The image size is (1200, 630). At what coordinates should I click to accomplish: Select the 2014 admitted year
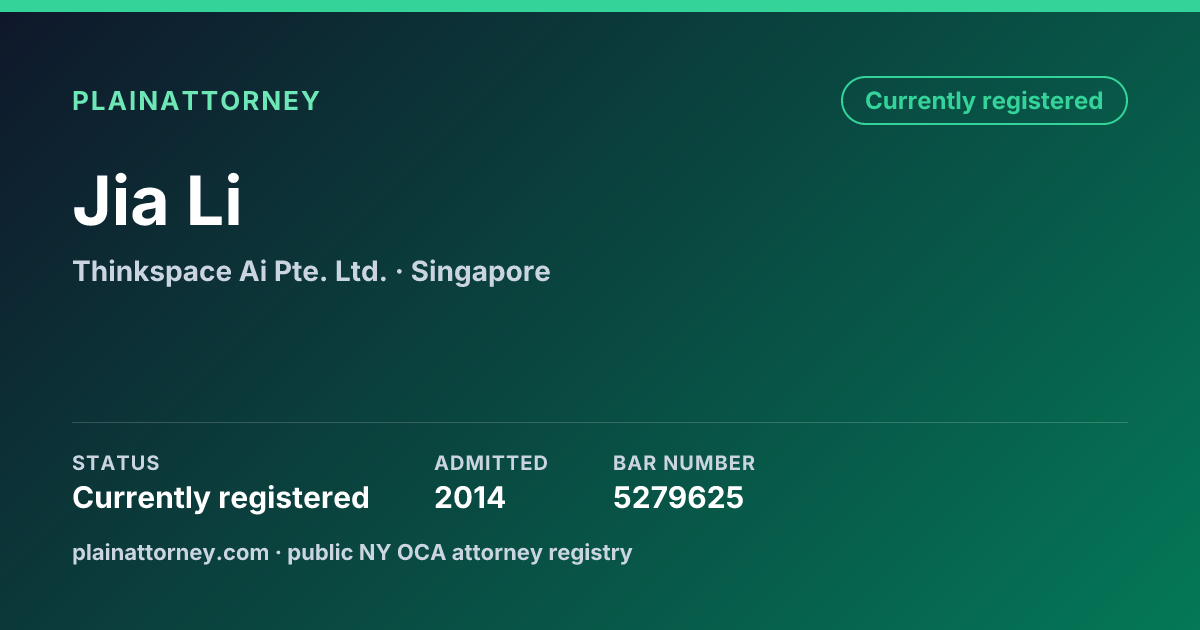[x=470, y=497]
